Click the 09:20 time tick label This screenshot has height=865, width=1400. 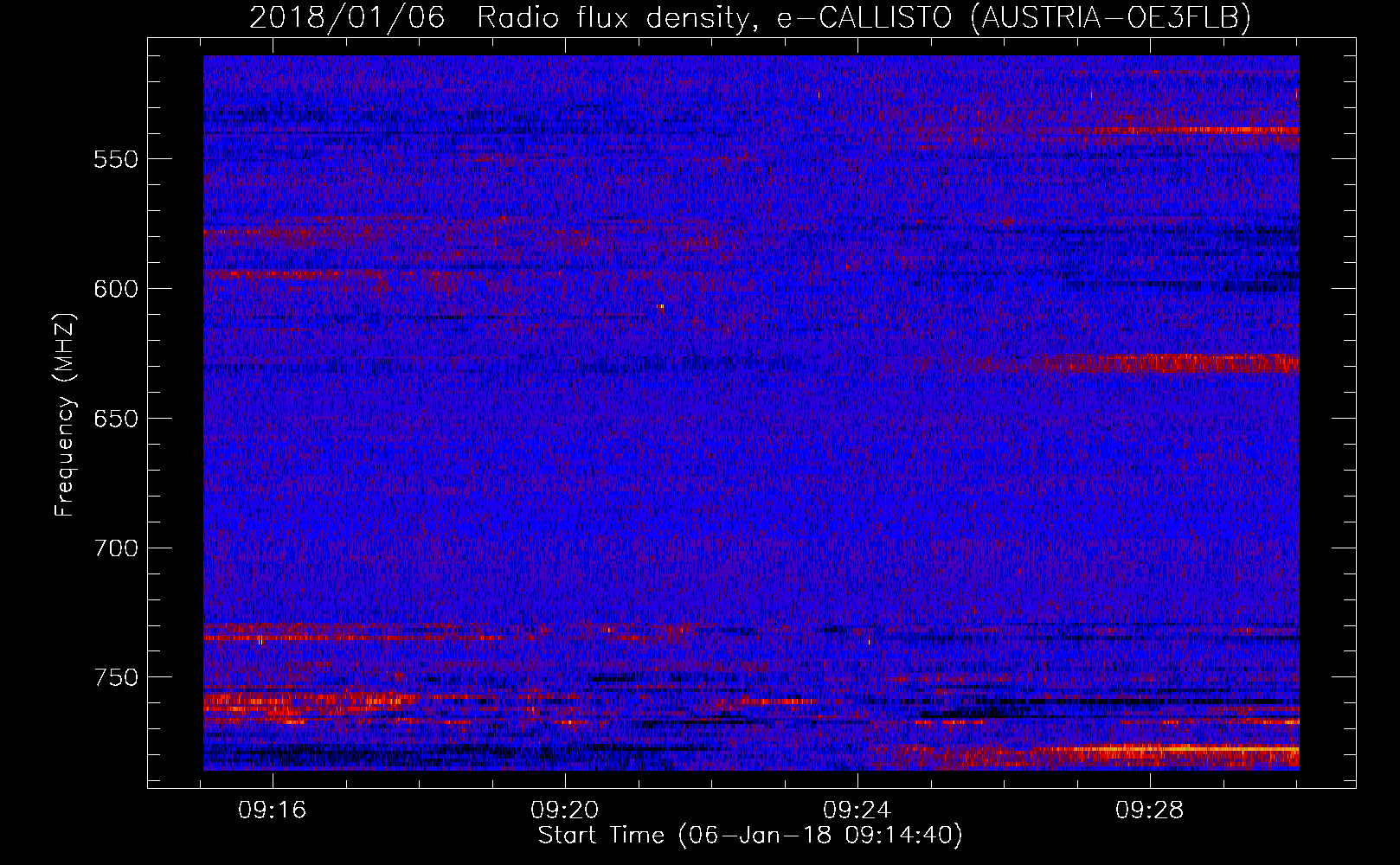(x=565, y=811)
